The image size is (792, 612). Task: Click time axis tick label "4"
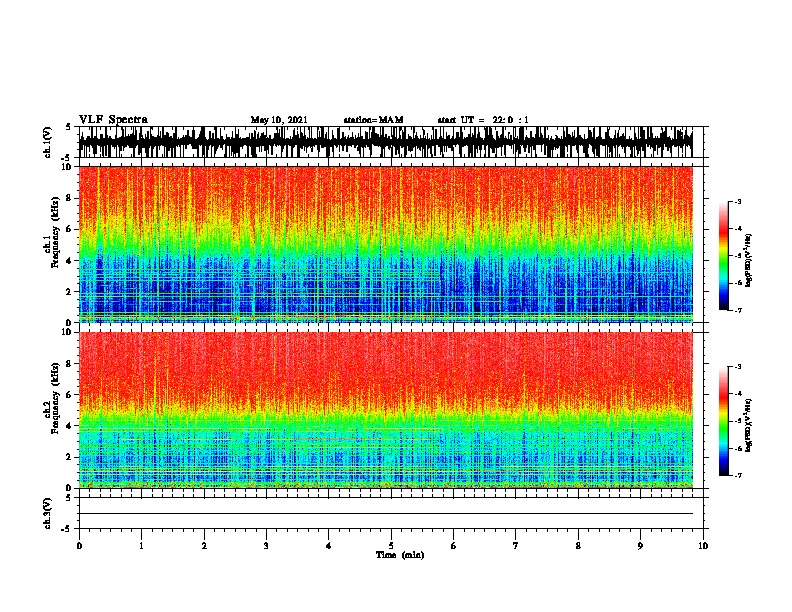[329, 546]
